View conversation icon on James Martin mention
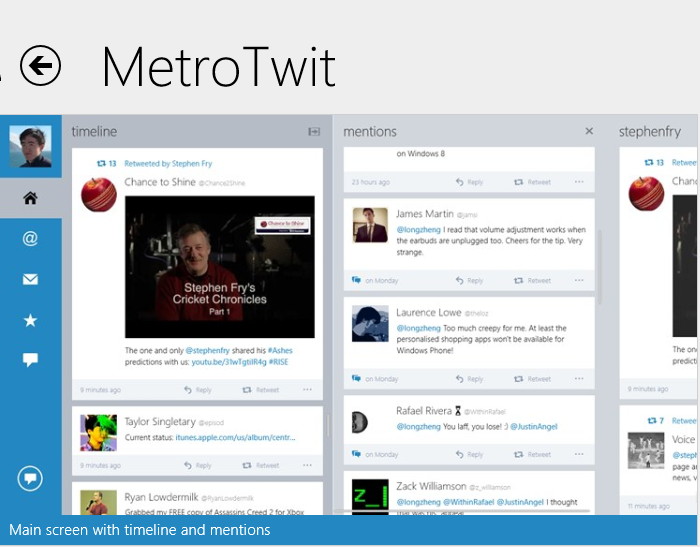Viewport: 700px width, 547px height. tap(356, 280)
